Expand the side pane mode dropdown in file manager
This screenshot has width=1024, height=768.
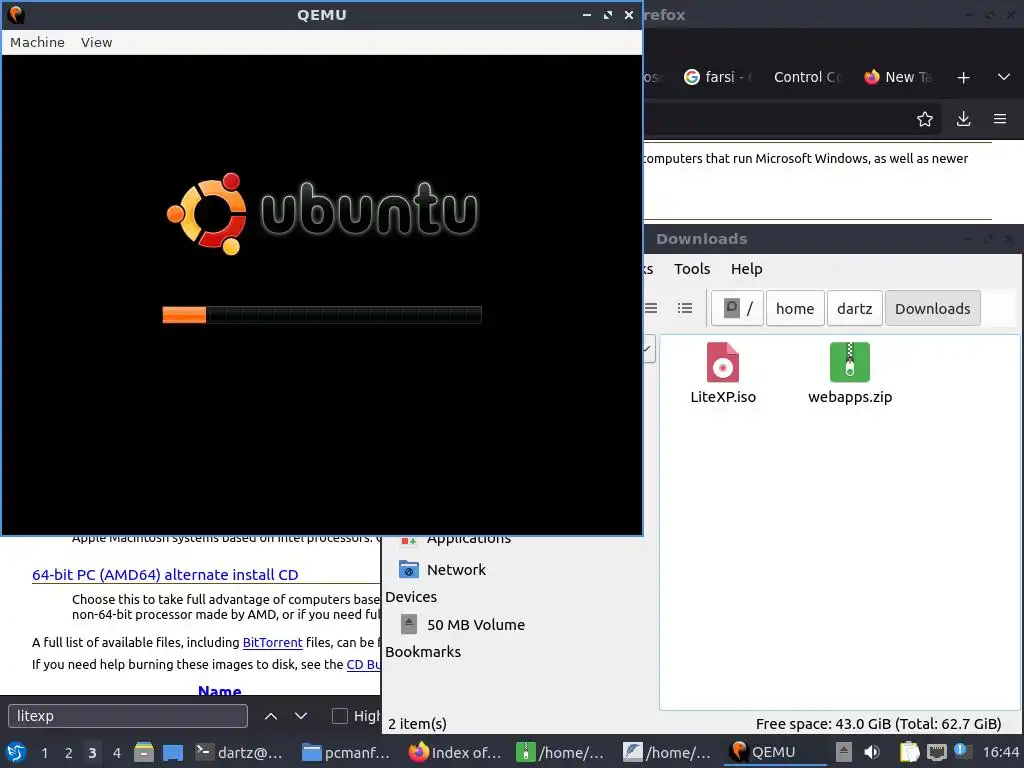coord(648,349)
